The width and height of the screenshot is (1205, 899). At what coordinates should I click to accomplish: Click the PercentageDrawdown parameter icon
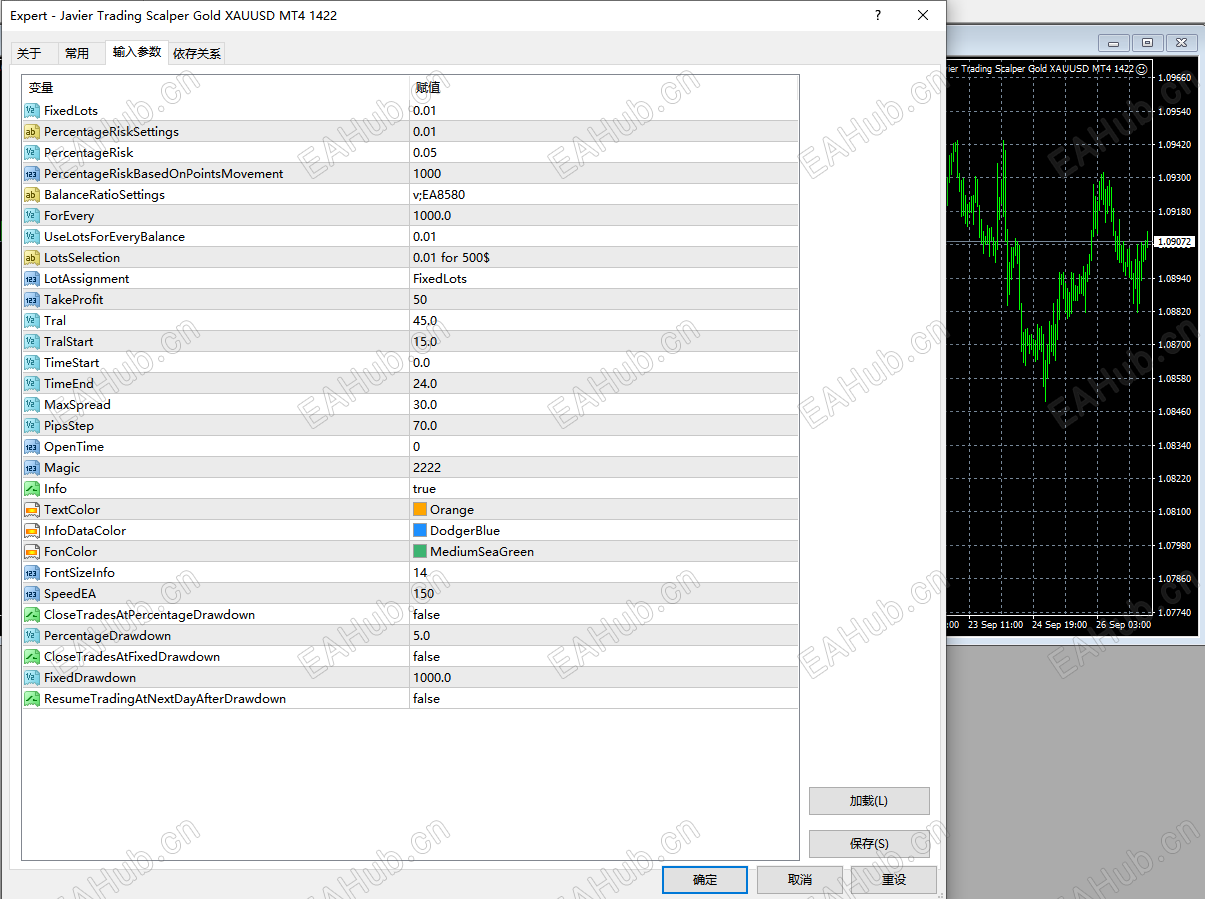[32, 636]
